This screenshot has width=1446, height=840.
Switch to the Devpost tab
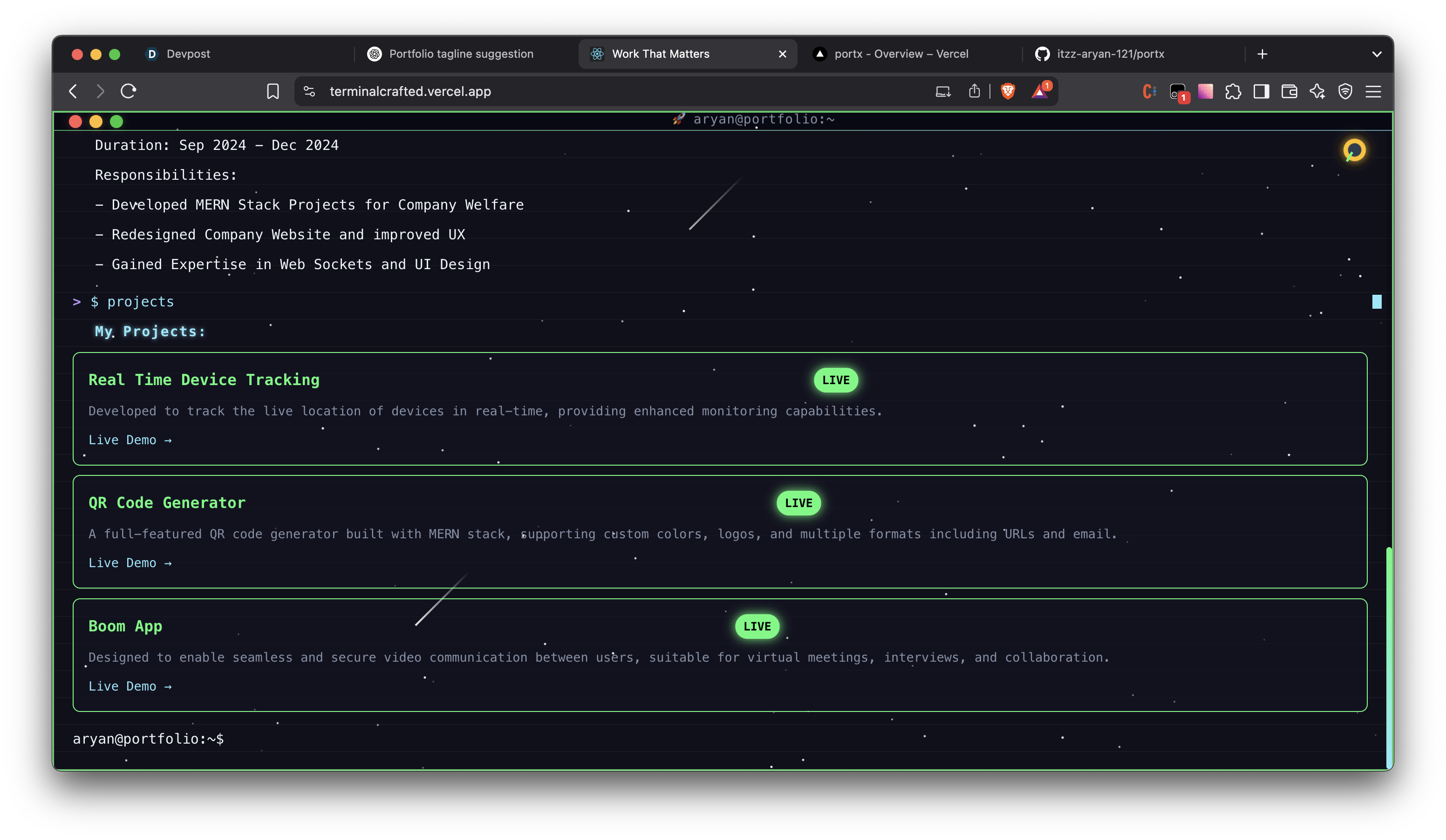click(188, 54)
